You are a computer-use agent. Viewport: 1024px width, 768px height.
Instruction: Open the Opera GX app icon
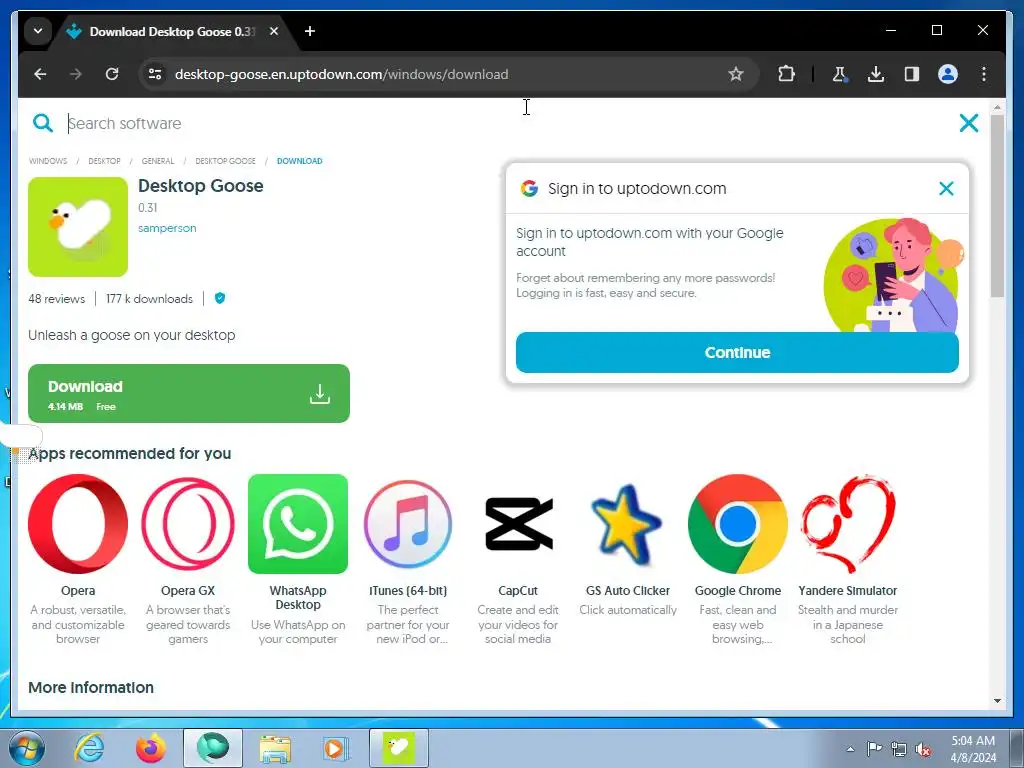pos(188,524)
